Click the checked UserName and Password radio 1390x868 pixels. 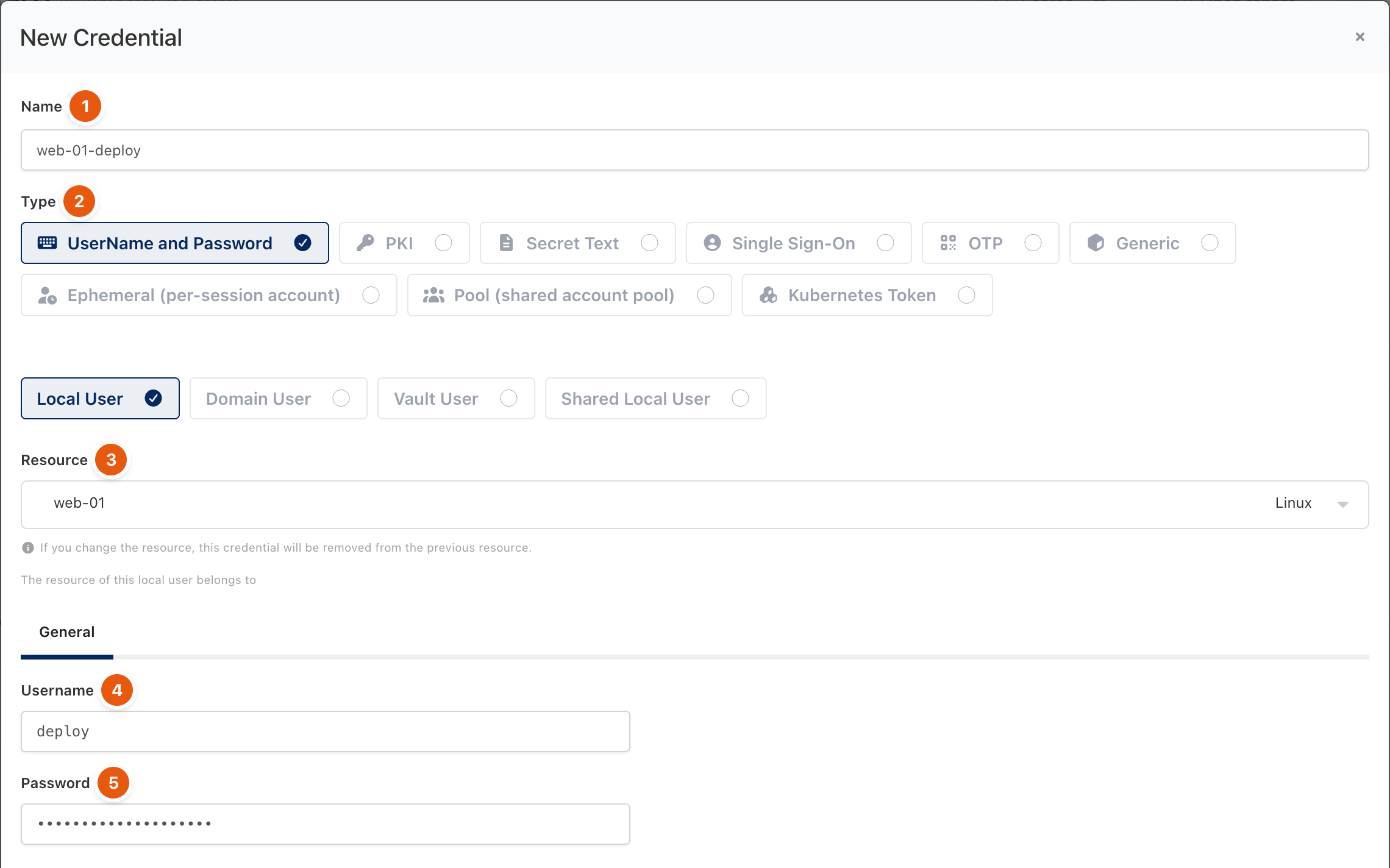(303, 243)
